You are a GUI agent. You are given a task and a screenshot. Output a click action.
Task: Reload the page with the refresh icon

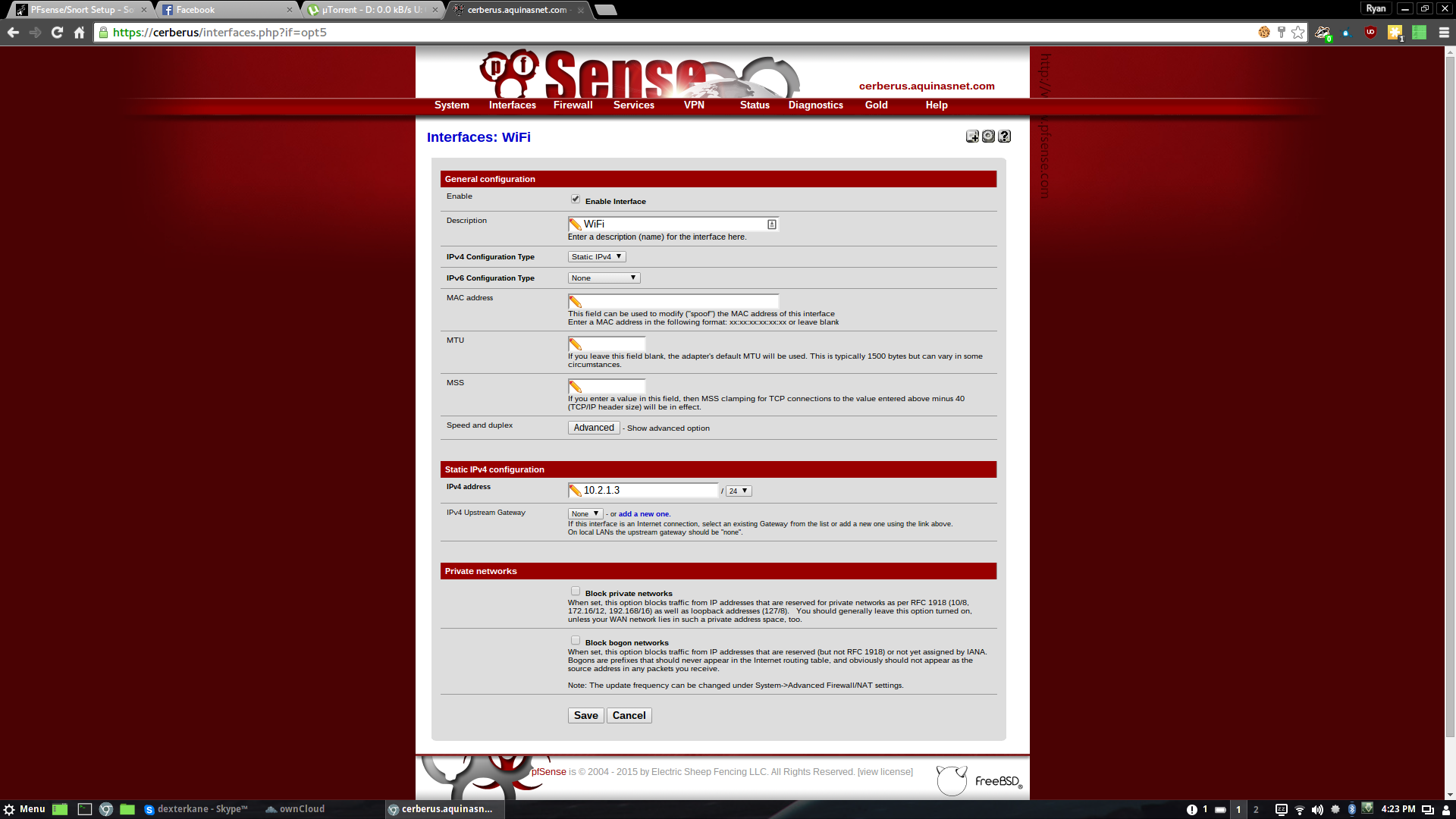click(57, 33)
